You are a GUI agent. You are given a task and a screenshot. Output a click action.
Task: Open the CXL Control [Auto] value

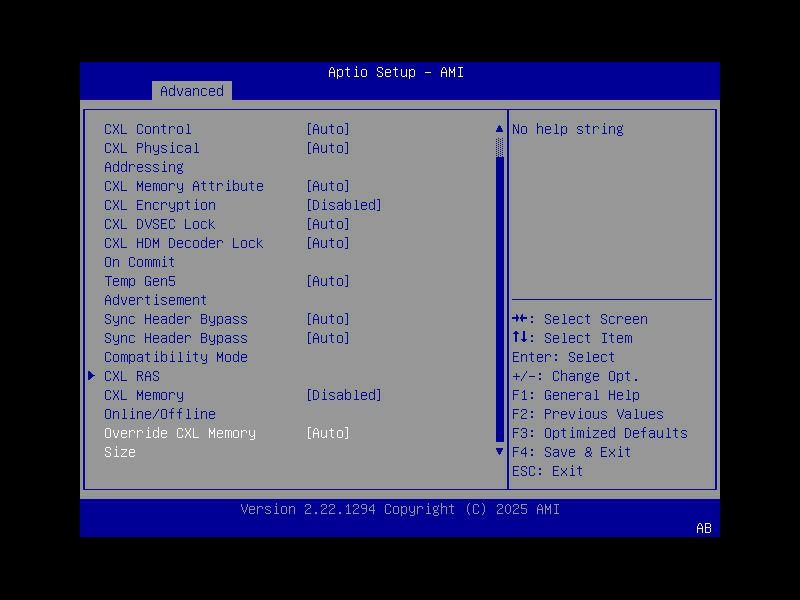click(x=328, y=129)
